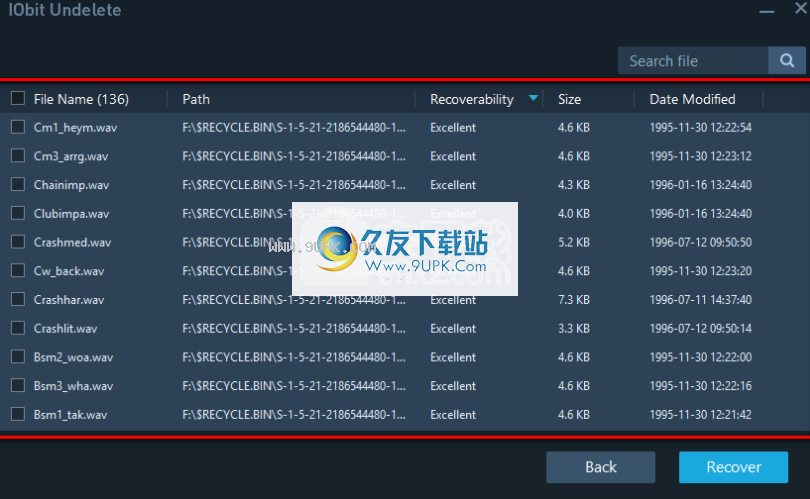
Task: Click the 4.3 KB size value
Action: pos(574,185)
